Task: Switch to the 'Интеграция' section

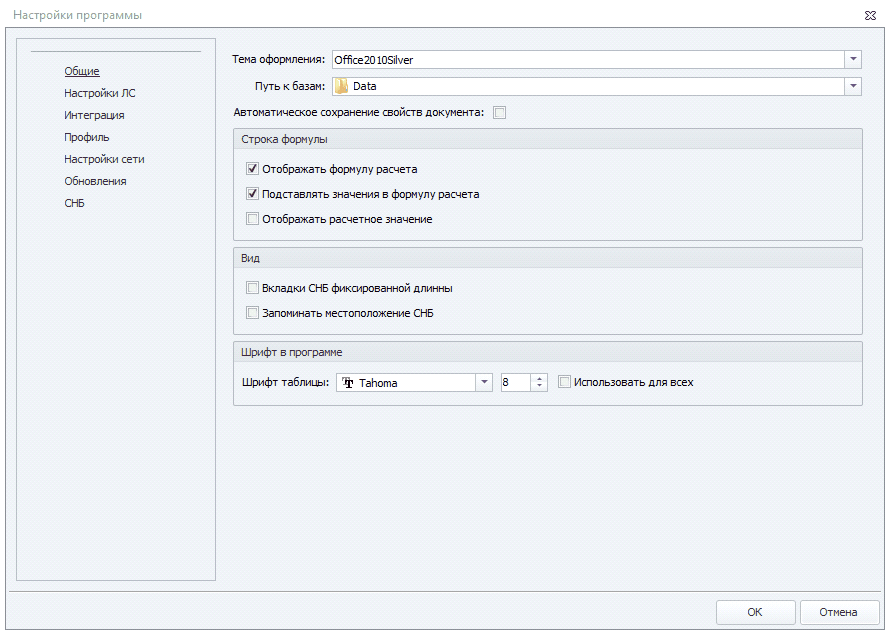Action: pyautogui.click(x=94, y=115)
